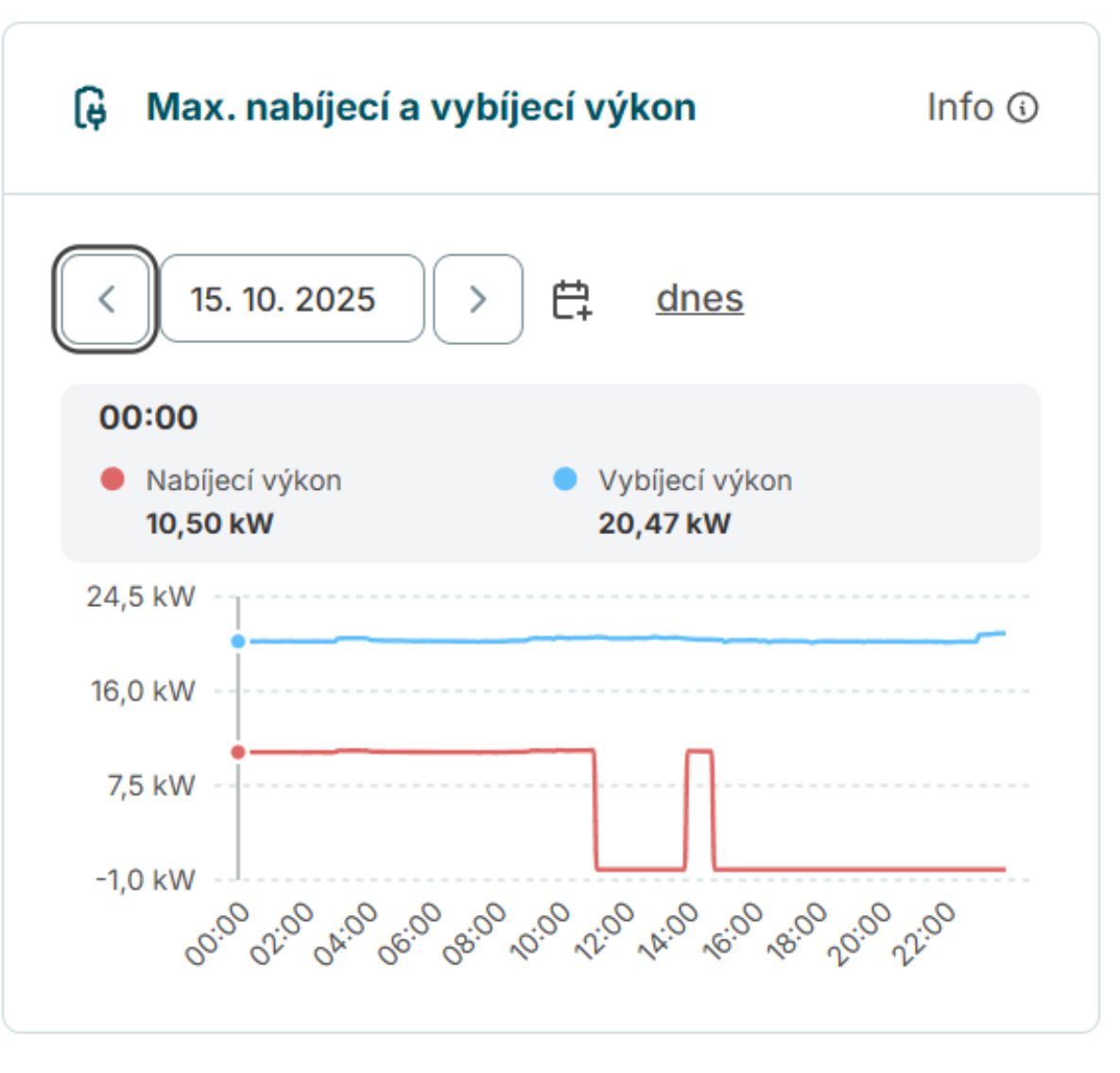Go to previous day with left chevron

tap(106, 299)
